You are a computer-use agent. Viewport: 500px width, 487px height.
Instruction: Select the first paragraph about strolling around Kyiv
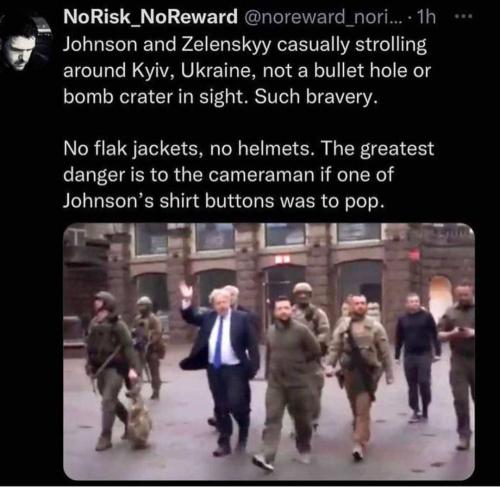point(247,70)
